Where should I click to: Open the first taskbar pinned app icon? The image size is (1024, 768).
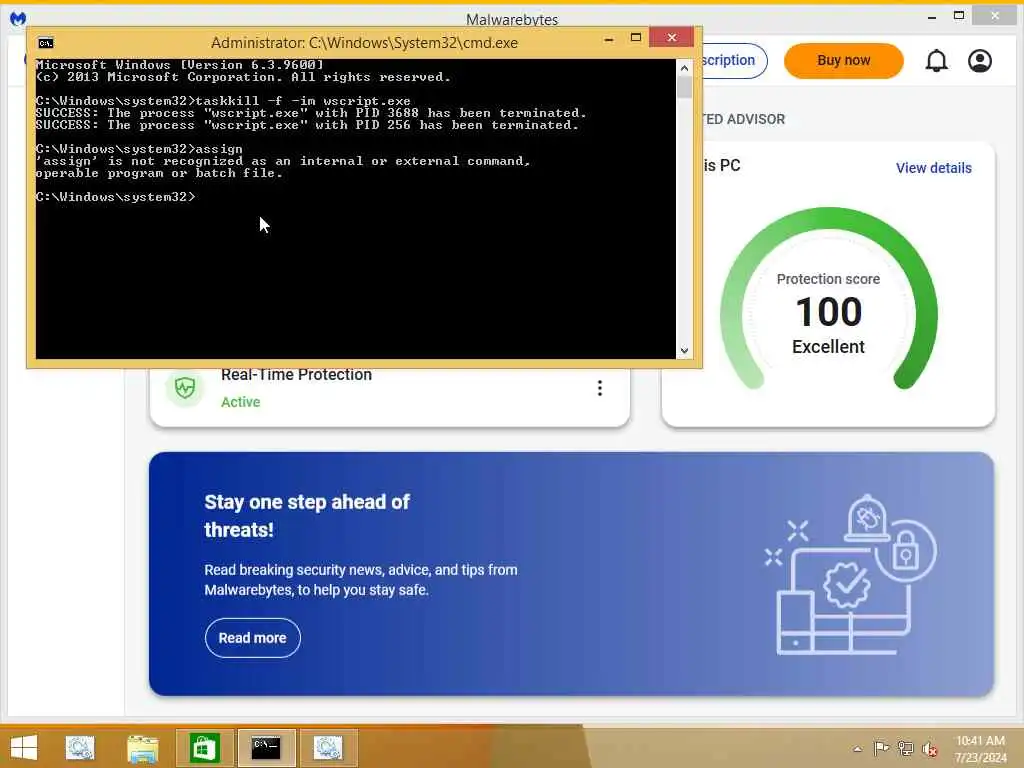pyautogui.click(x=80, y=748)
